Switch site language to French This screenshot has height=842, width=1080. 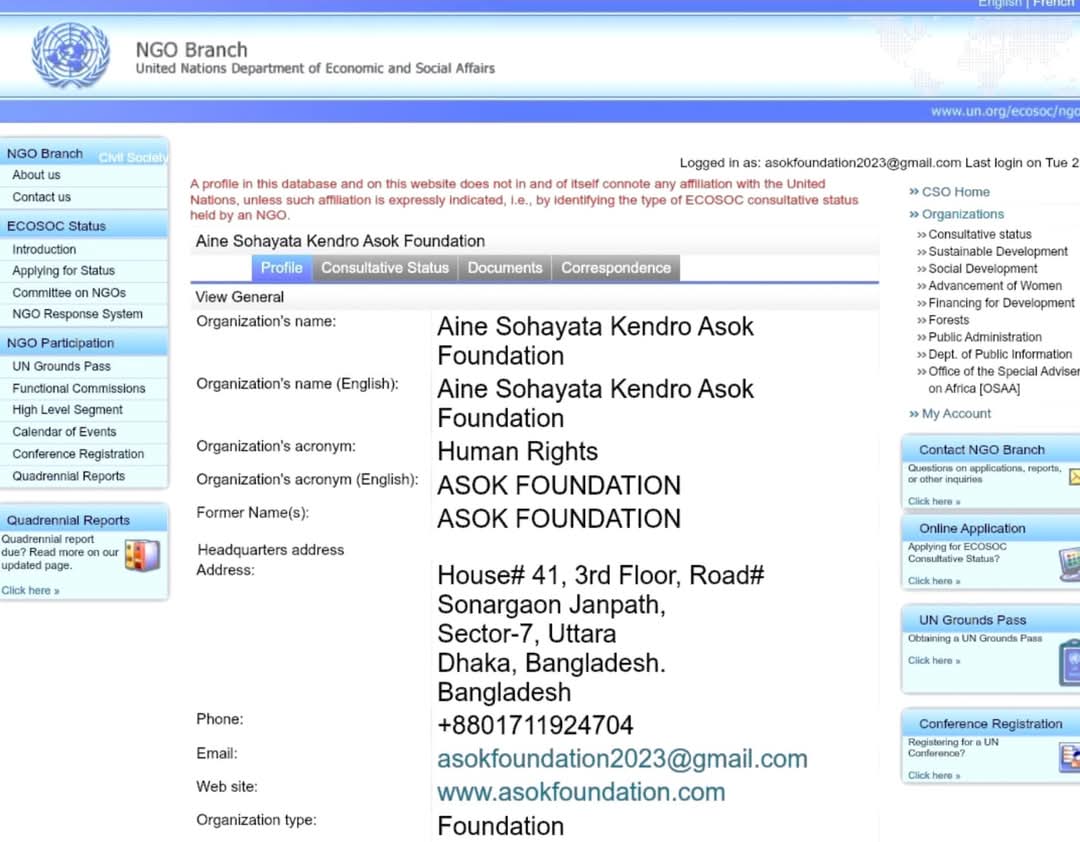pos(1052,4)
